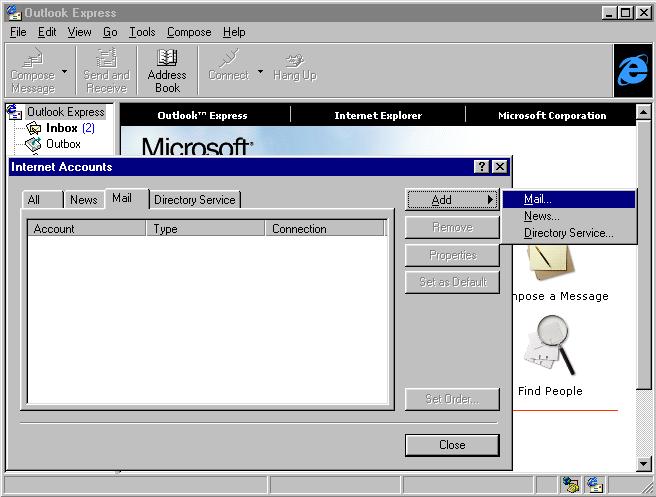Select the Mail tab

click(126, 198)
